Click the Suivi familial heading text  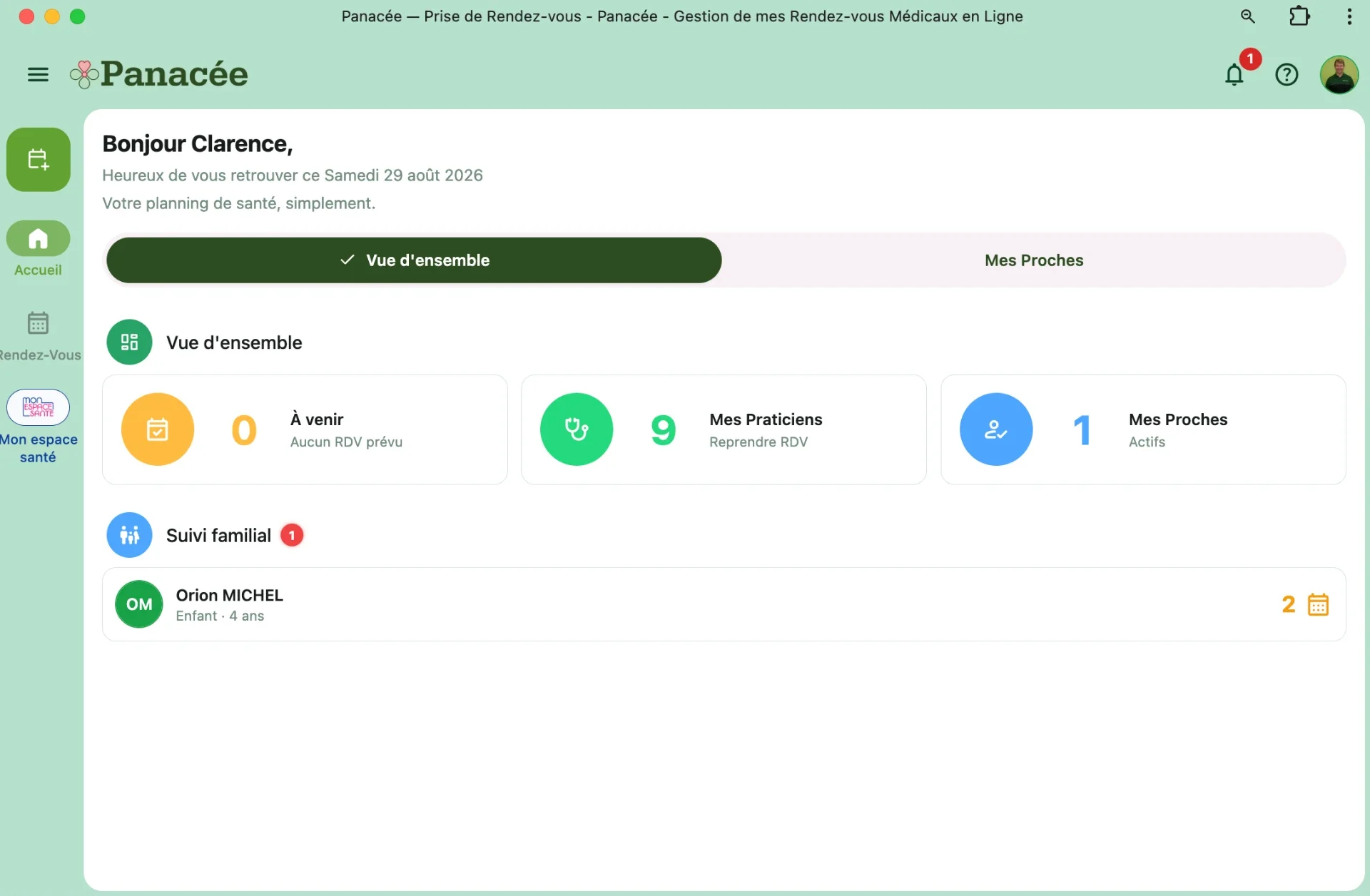218,536
